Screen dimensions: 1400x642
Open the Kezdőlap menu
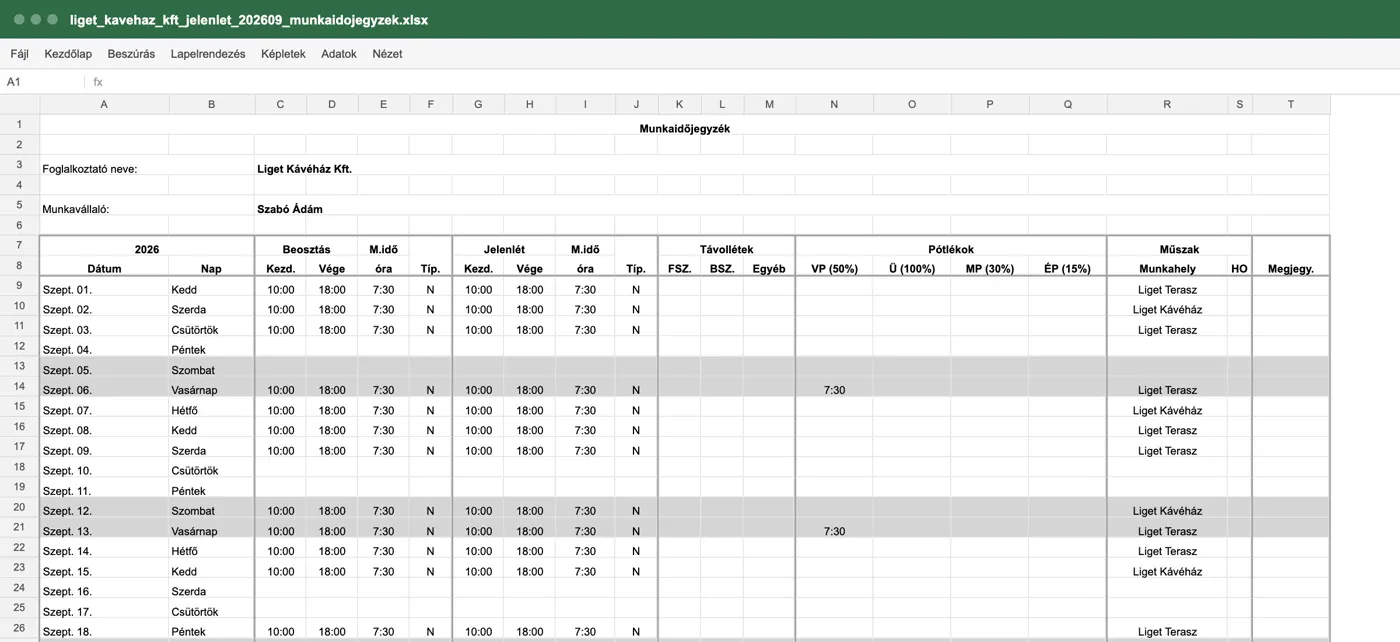[68, 54]
